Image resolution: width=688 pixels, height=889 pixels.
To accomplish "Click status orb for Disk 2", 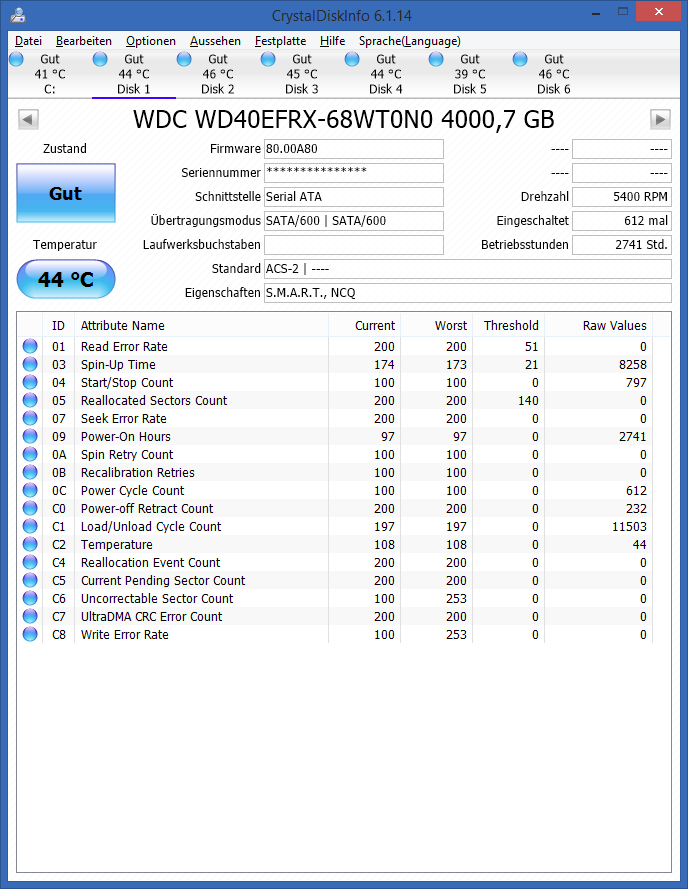I will 184,59.
